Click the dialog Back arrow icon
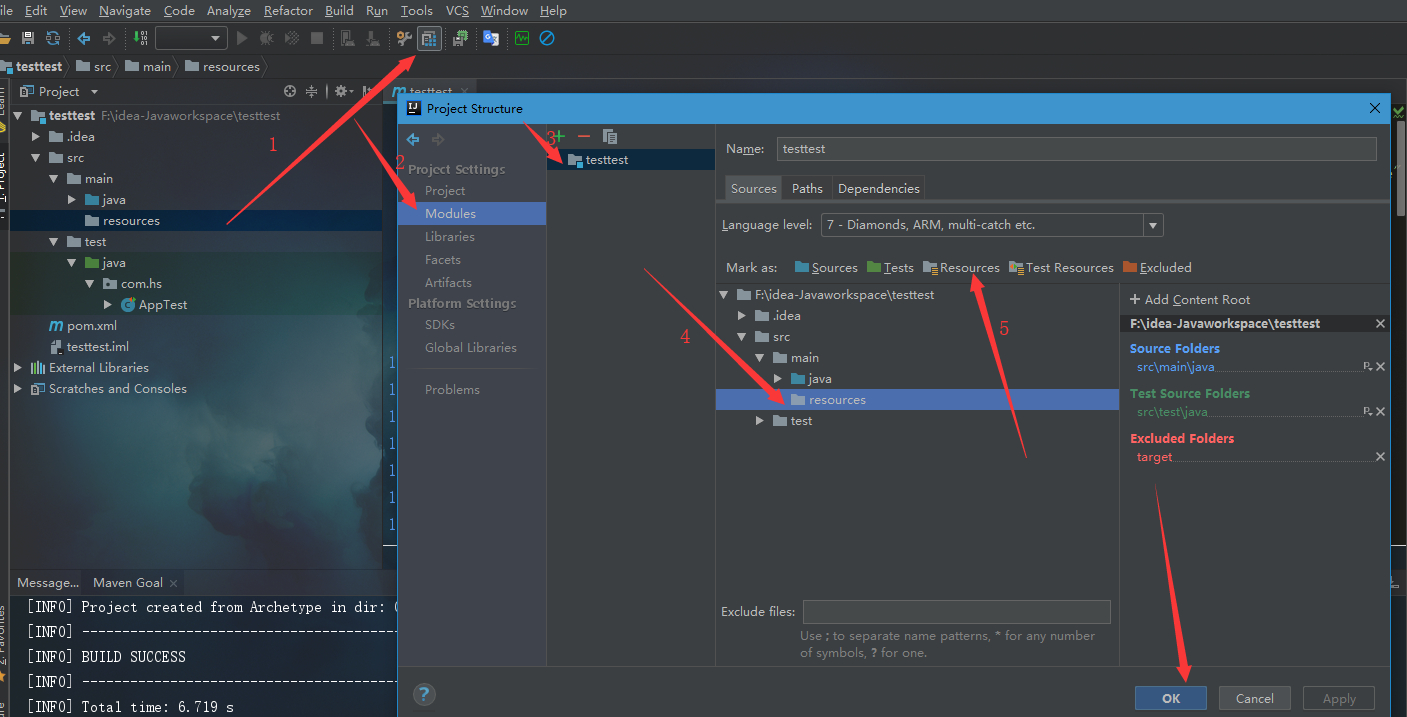The width and height of the screenshot is (1407, 717). (x=413, y=139)
